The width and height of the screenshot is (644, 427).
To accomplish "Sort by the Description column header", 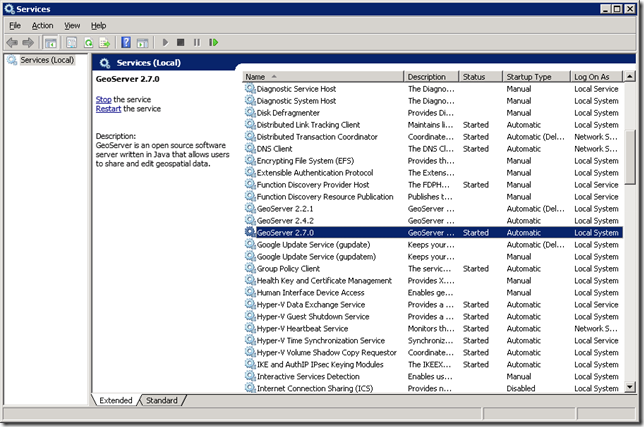I will (431, 77).
